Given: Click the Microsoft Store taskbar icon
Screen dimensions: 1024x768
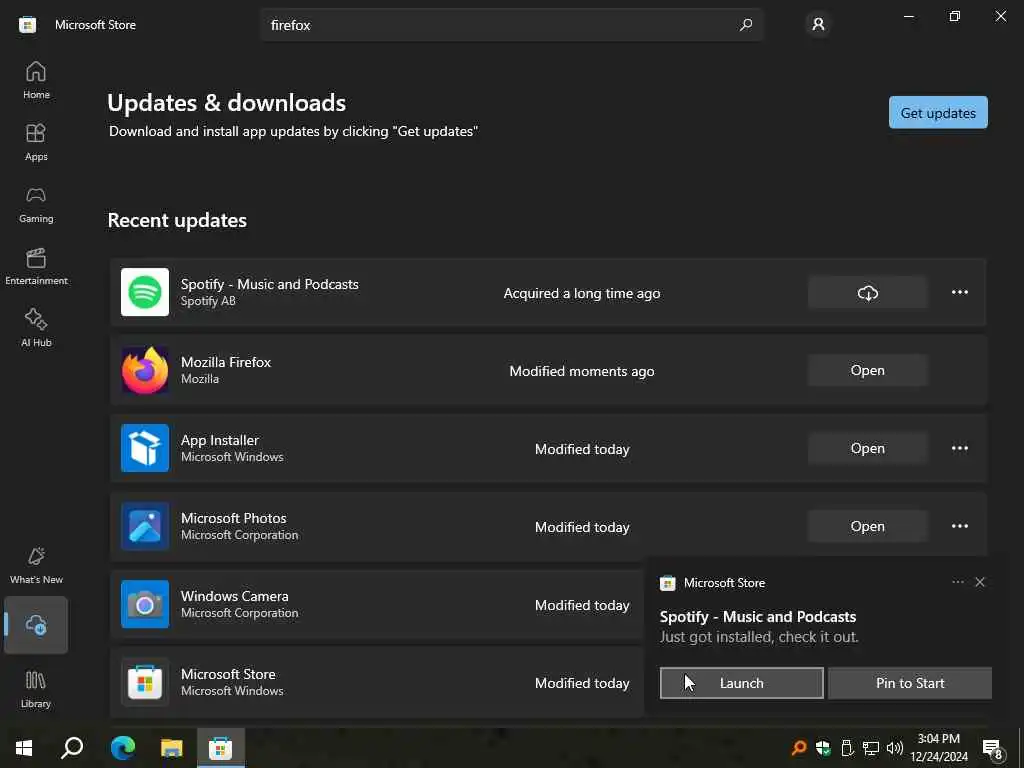Looking at the screenshot, I should point(220,748).
